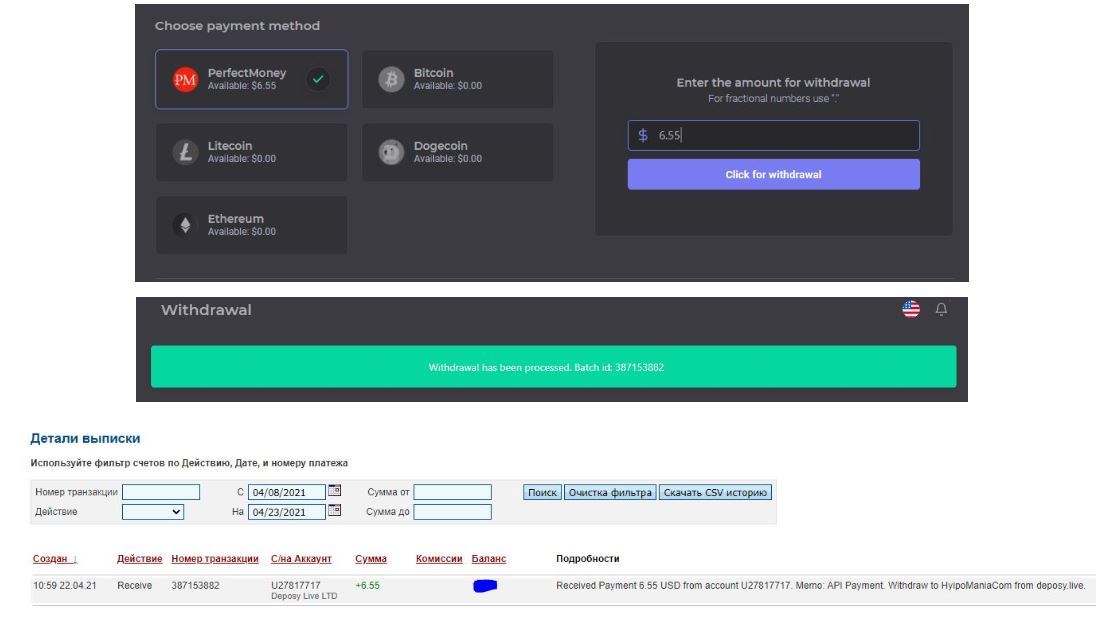This screenshot has width=1114, height=624.
Task: Select Ethereum as payment method
Action: (x=251, y=225)
